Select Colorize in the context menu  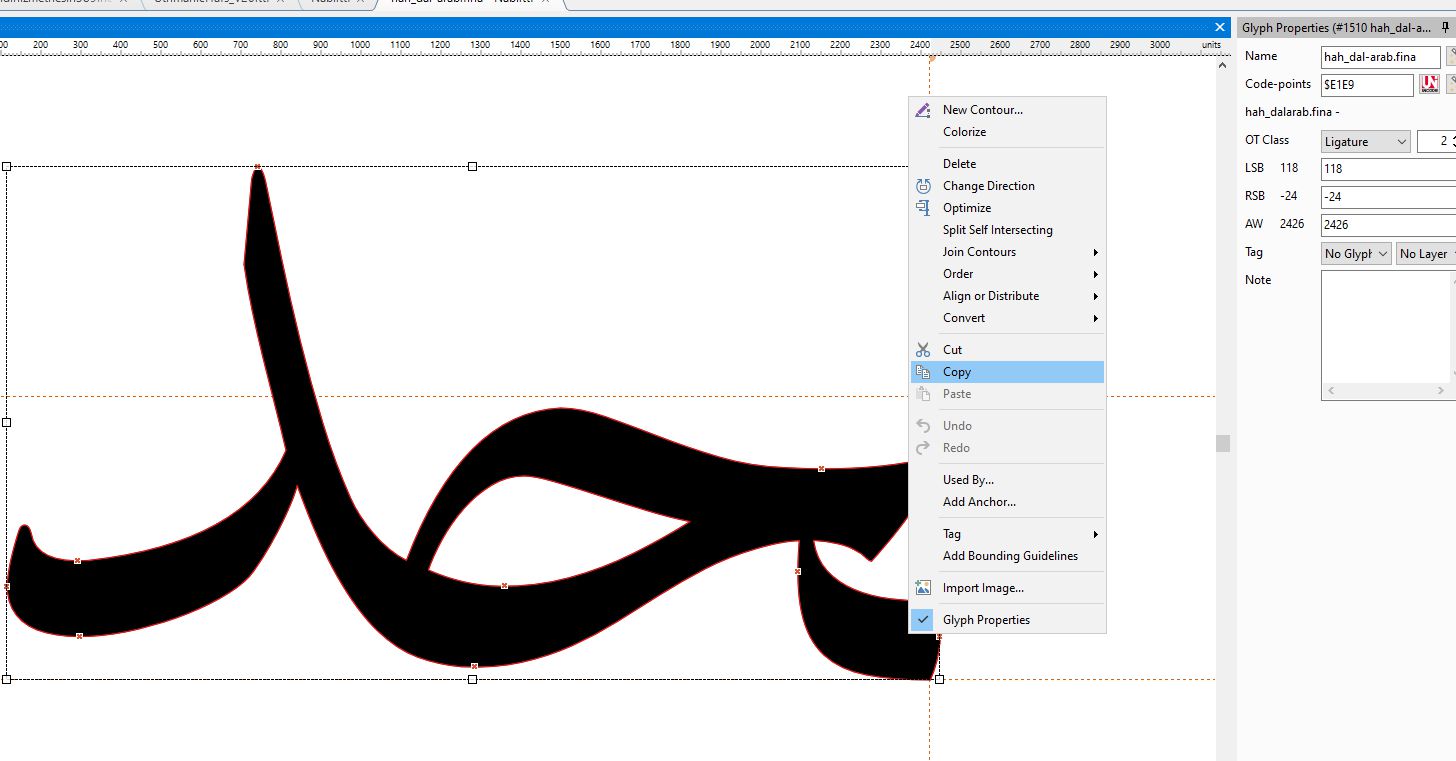pyautogui.click(x=1007, y=132)
